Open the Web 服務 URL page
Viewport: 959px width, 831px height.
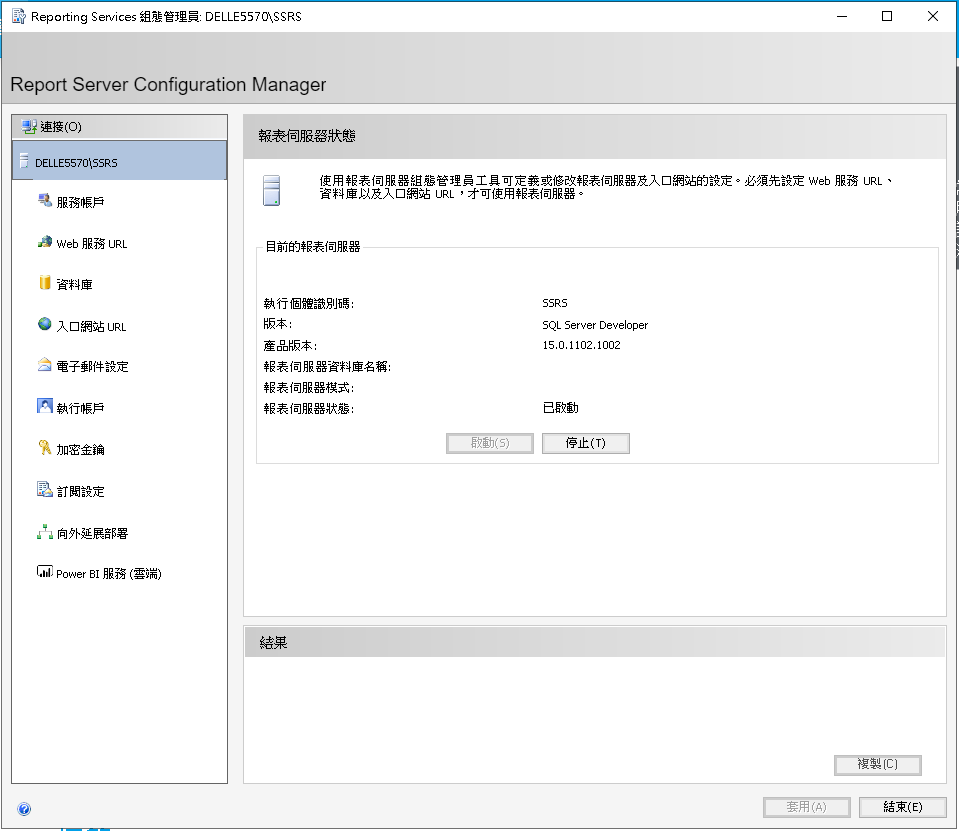tap(92, 243)
